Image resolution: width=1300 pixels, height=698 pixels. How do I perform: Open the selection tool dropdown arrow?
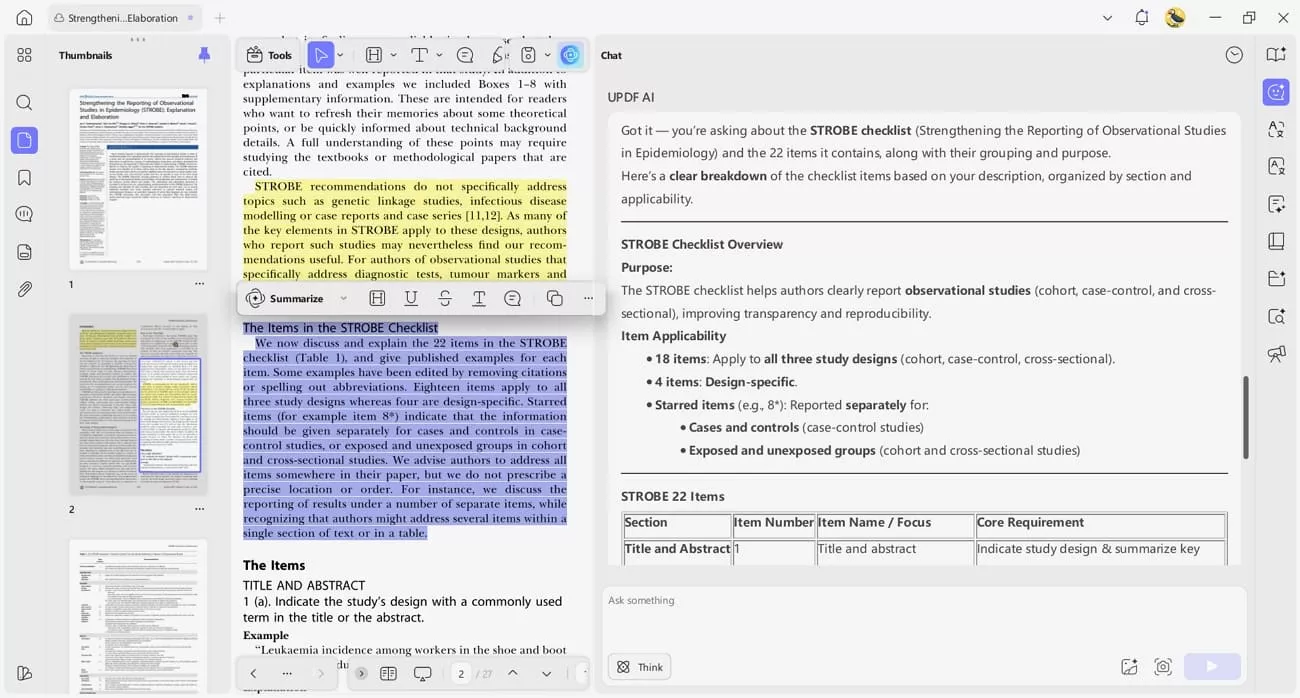click(x=340, y=54)
